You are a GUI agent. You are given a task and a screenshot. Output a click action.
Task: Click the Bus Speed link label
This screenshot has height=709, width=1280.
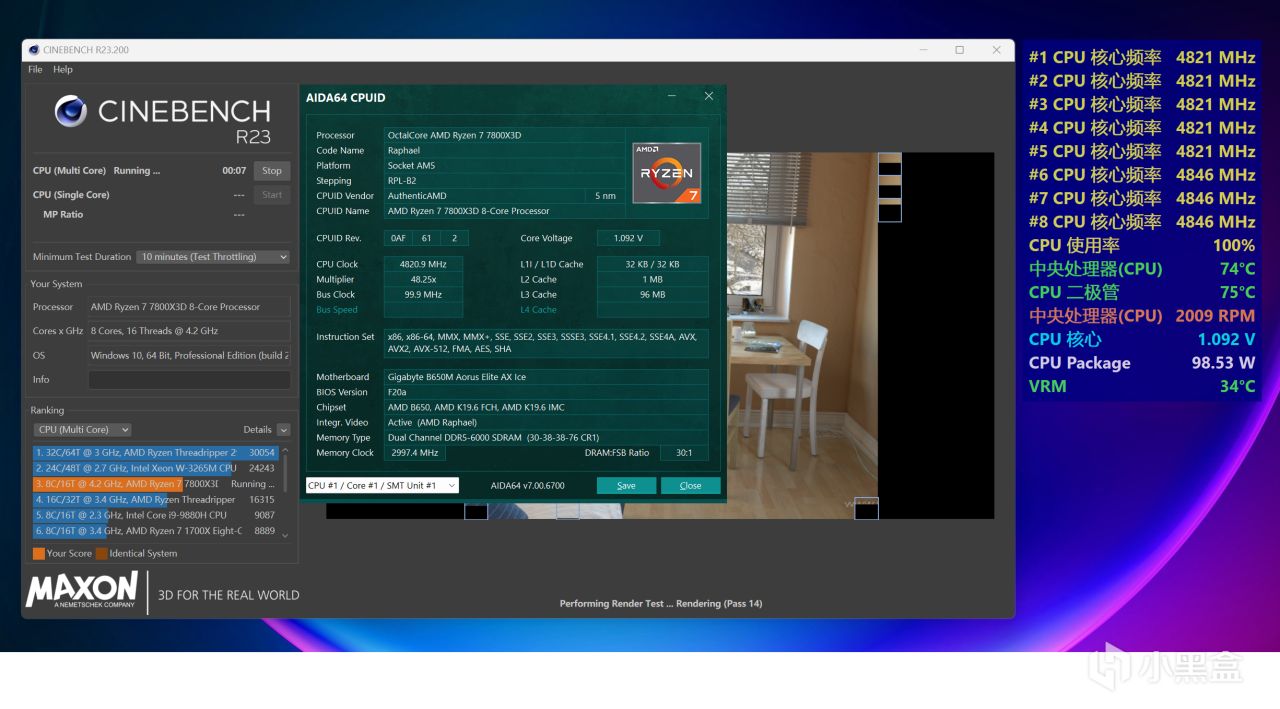point(337,310)
